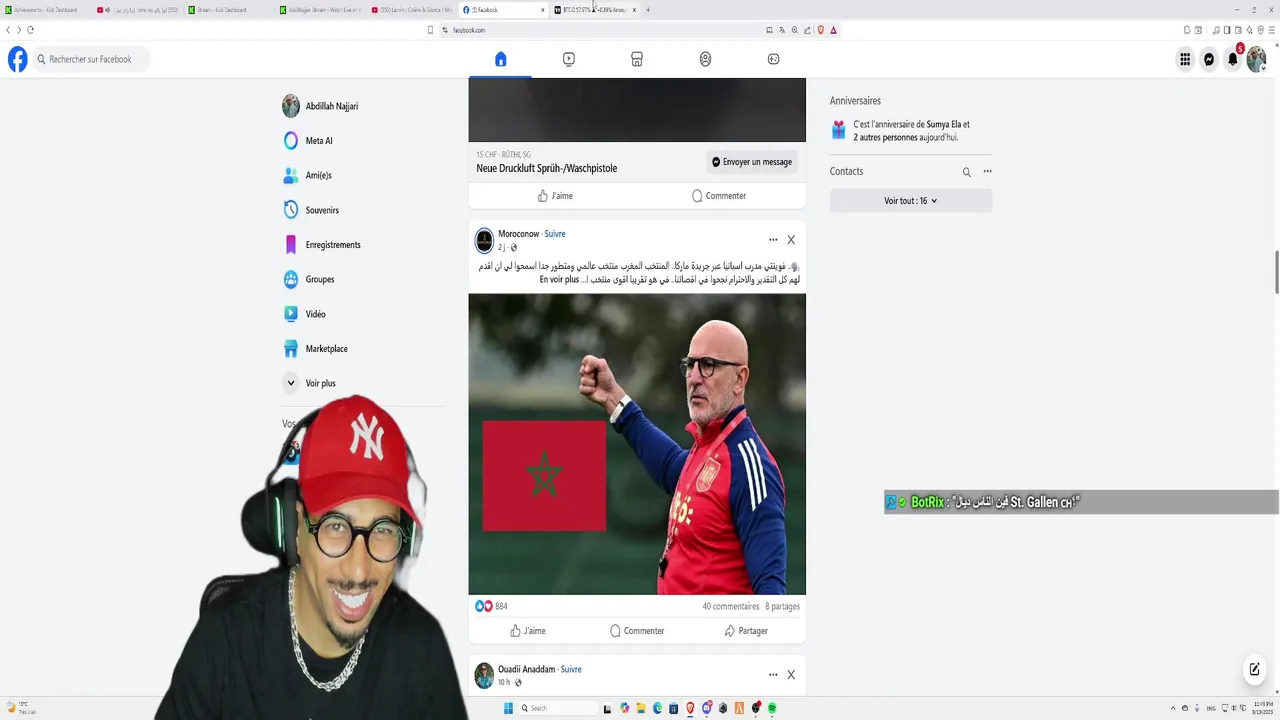Open the Windows Start button
The width and height of the screenshot is (1280, 720).
508,708
